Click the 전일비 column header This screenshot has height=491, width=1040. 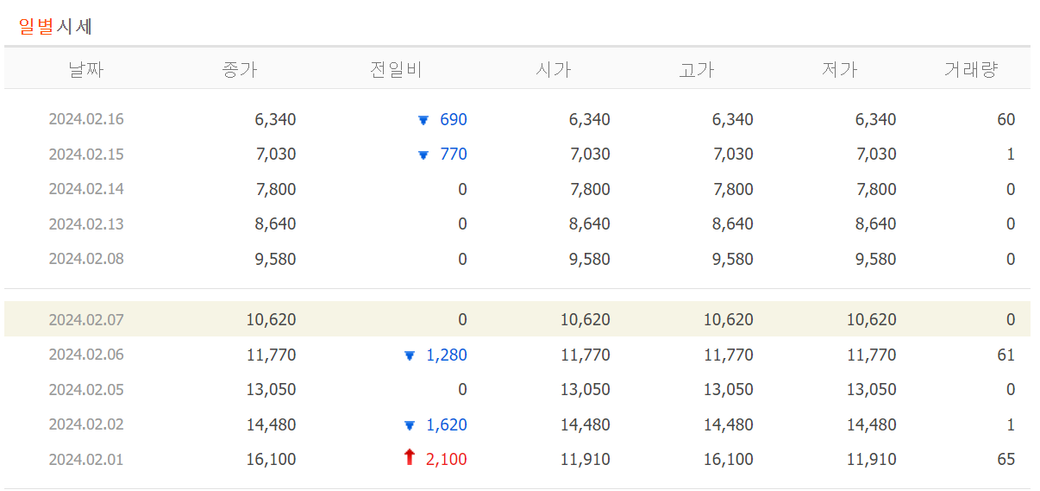(396, 70)
